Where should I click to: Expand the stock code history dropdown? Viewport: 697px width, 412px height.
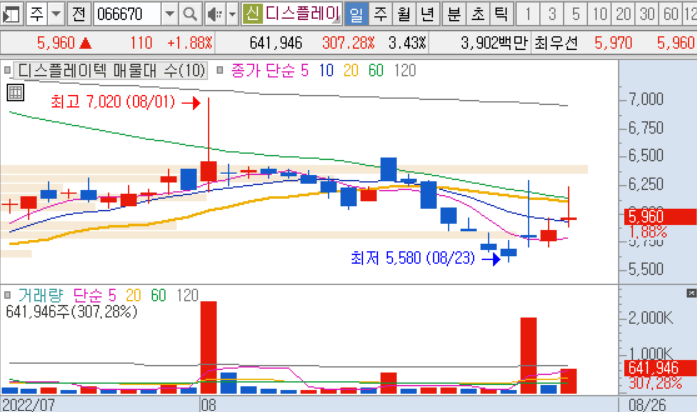click(169, 14)
